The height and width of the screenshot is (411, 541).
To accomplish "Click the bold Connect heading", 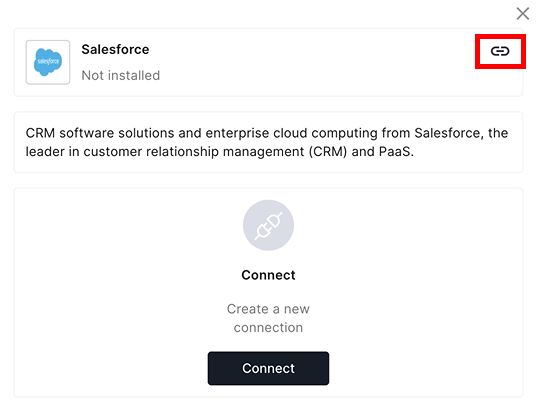I will tap(268, 275).
